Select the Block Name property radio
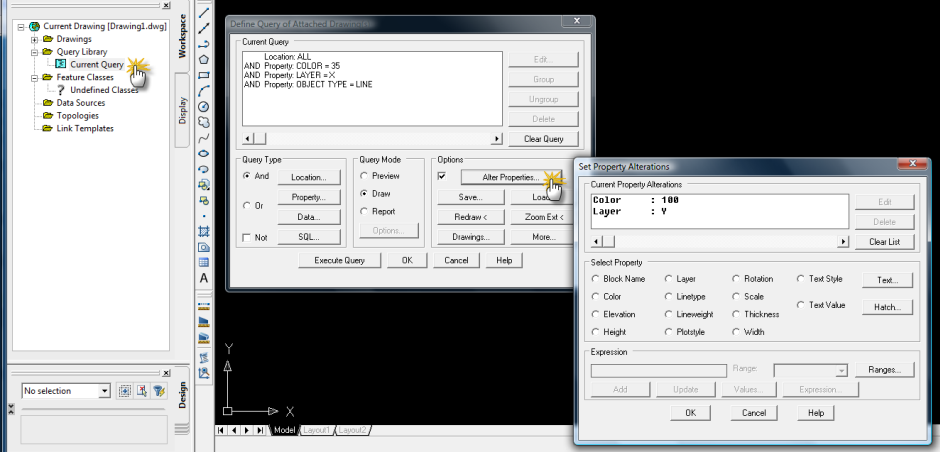This screenshot has height=452, width=940. 595,279
